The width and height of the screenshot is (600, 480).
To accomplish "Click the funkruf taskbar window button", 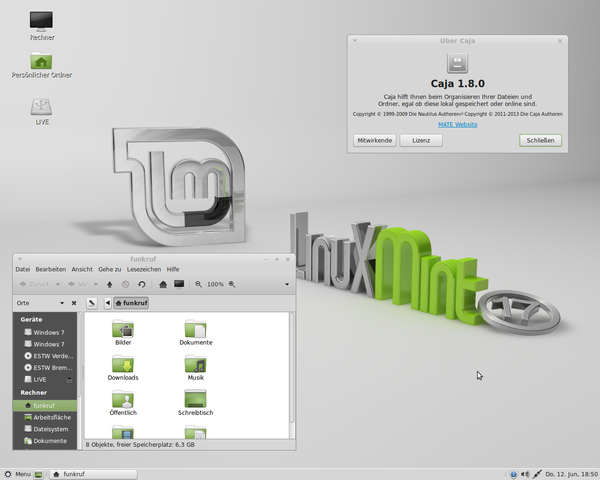I will (93, 475).
